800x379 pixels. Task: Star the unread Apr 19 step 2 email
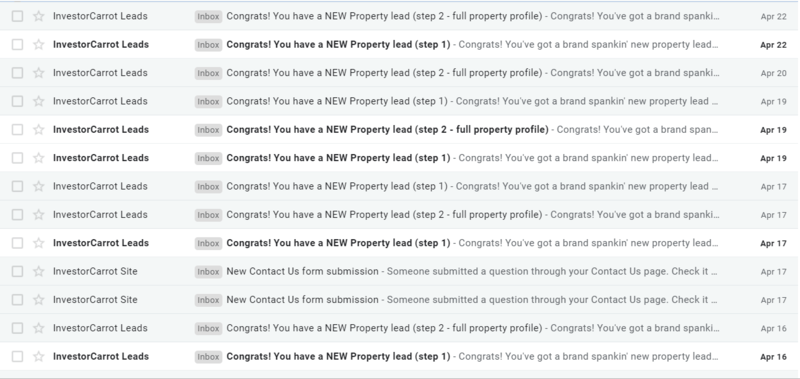tap(39, 130)
